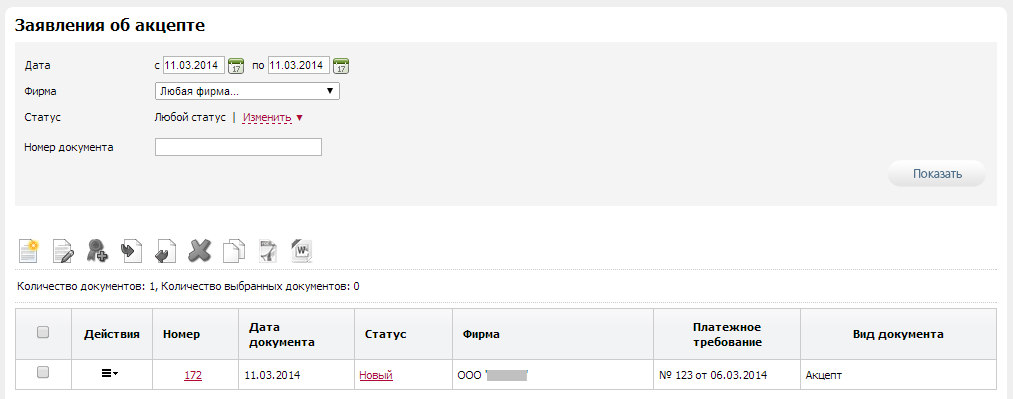Open the end date calendar picker
The image size is (1013, 399).
pos(342,66)
